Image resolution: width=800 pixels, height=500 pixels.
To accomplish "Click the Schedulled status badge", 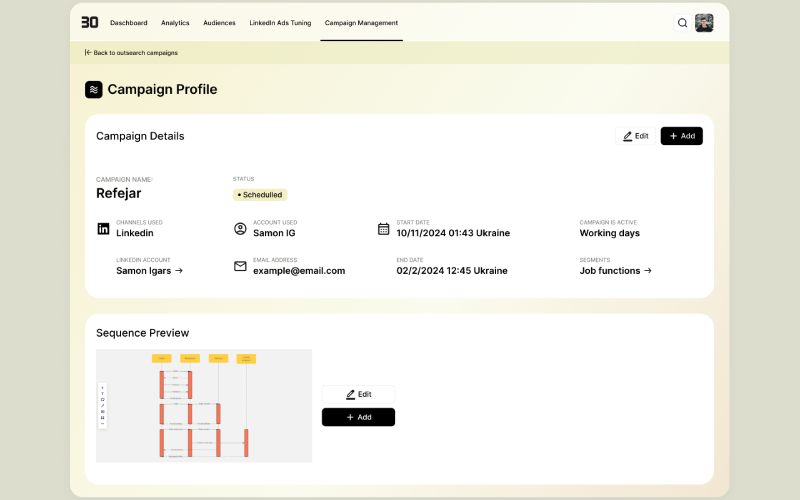I will 260,195.
